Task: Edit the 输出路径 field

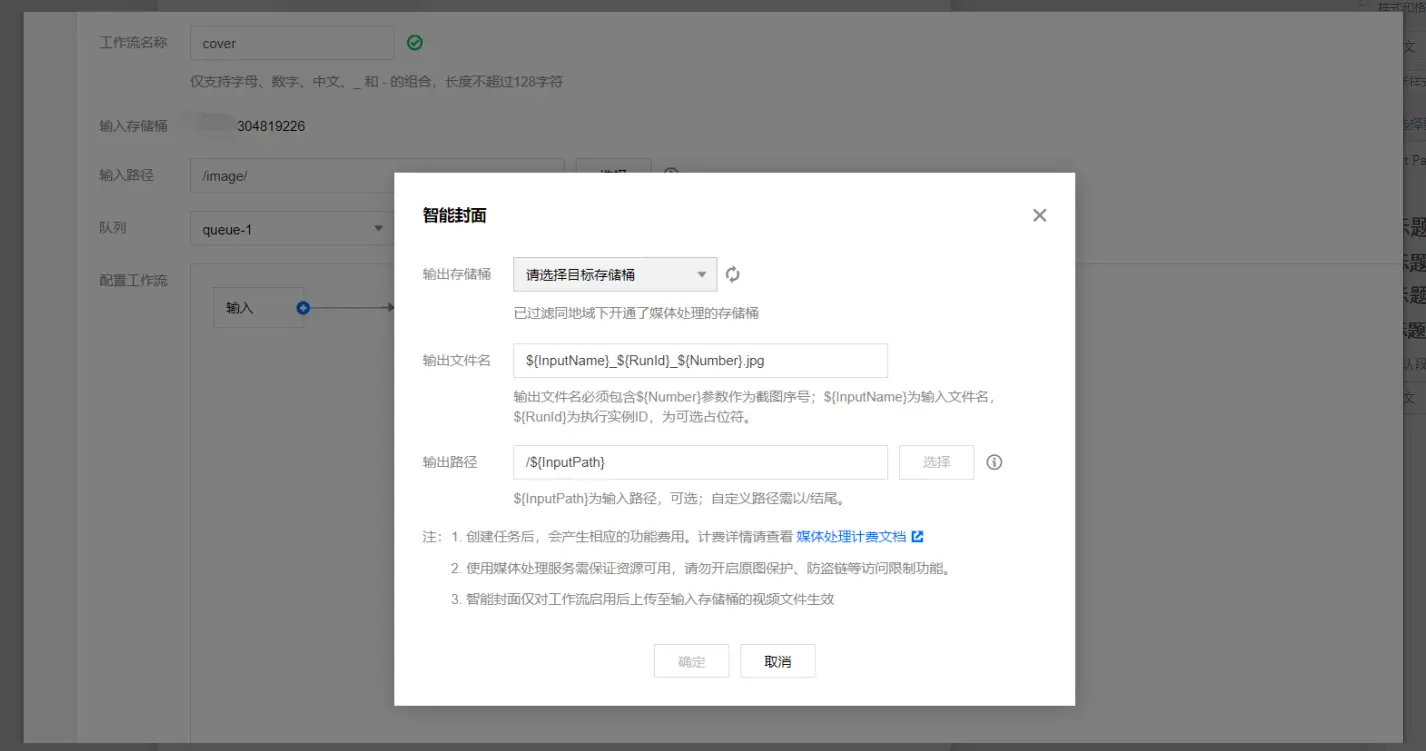Action: point(700,462)
